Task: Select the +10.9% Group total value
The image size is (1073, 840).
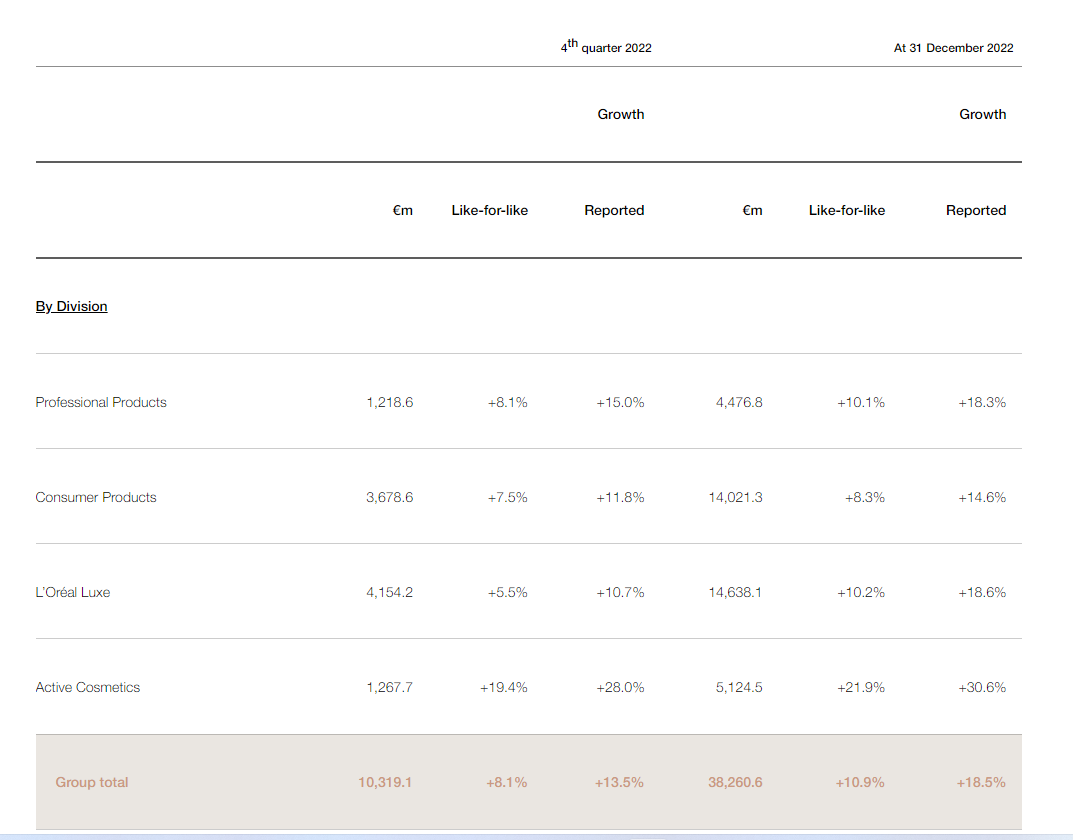Action: [x=860, y=783]
